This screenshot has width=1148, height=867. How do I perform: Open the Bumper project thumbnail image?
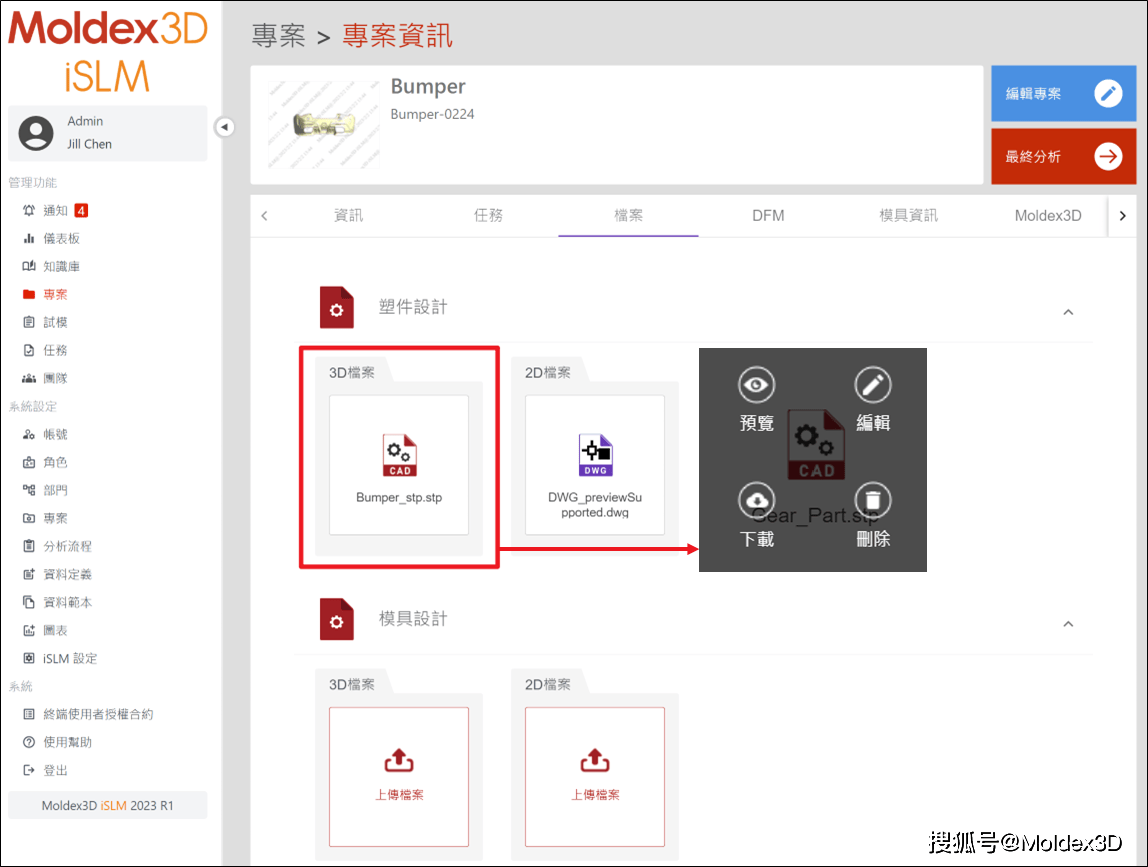(322, 124)
